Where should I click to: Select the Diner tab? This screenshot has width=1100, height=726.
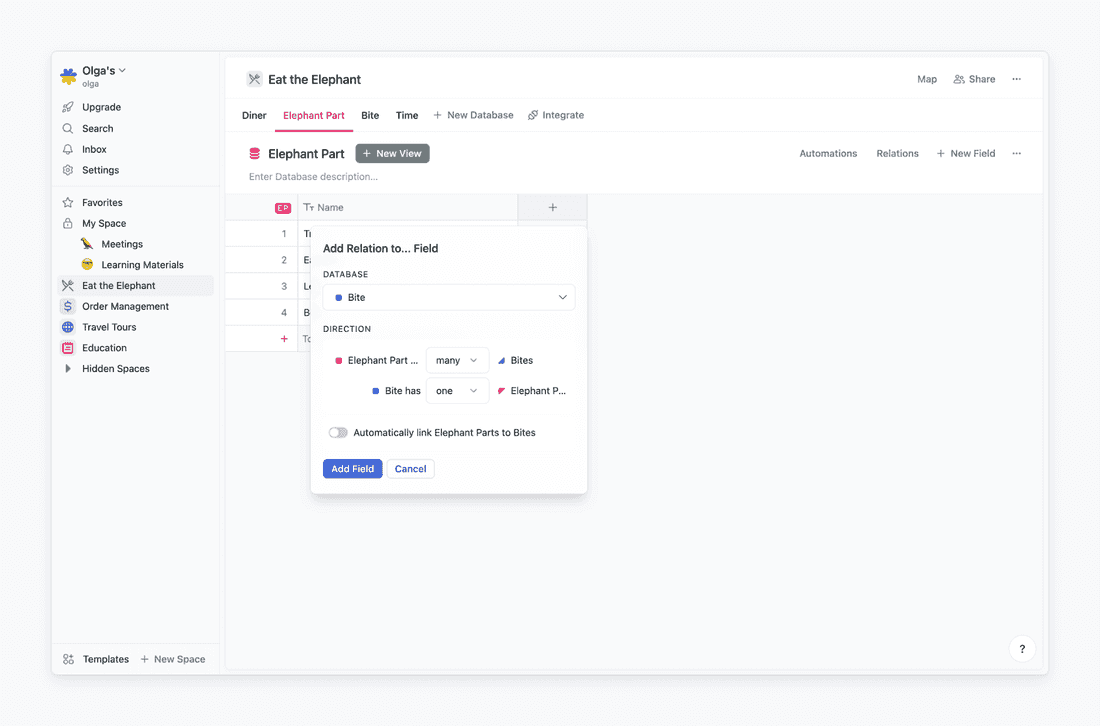(253, 115)
